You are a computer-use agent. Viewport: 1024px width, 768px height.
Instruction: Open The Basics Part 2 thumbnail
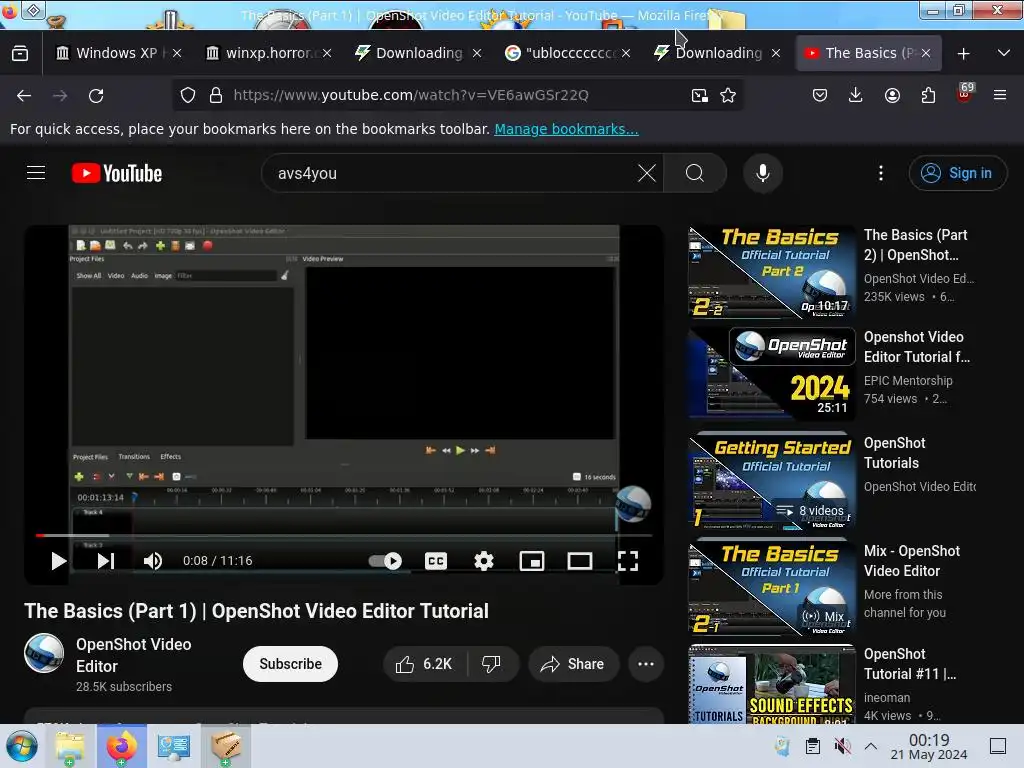772,272
